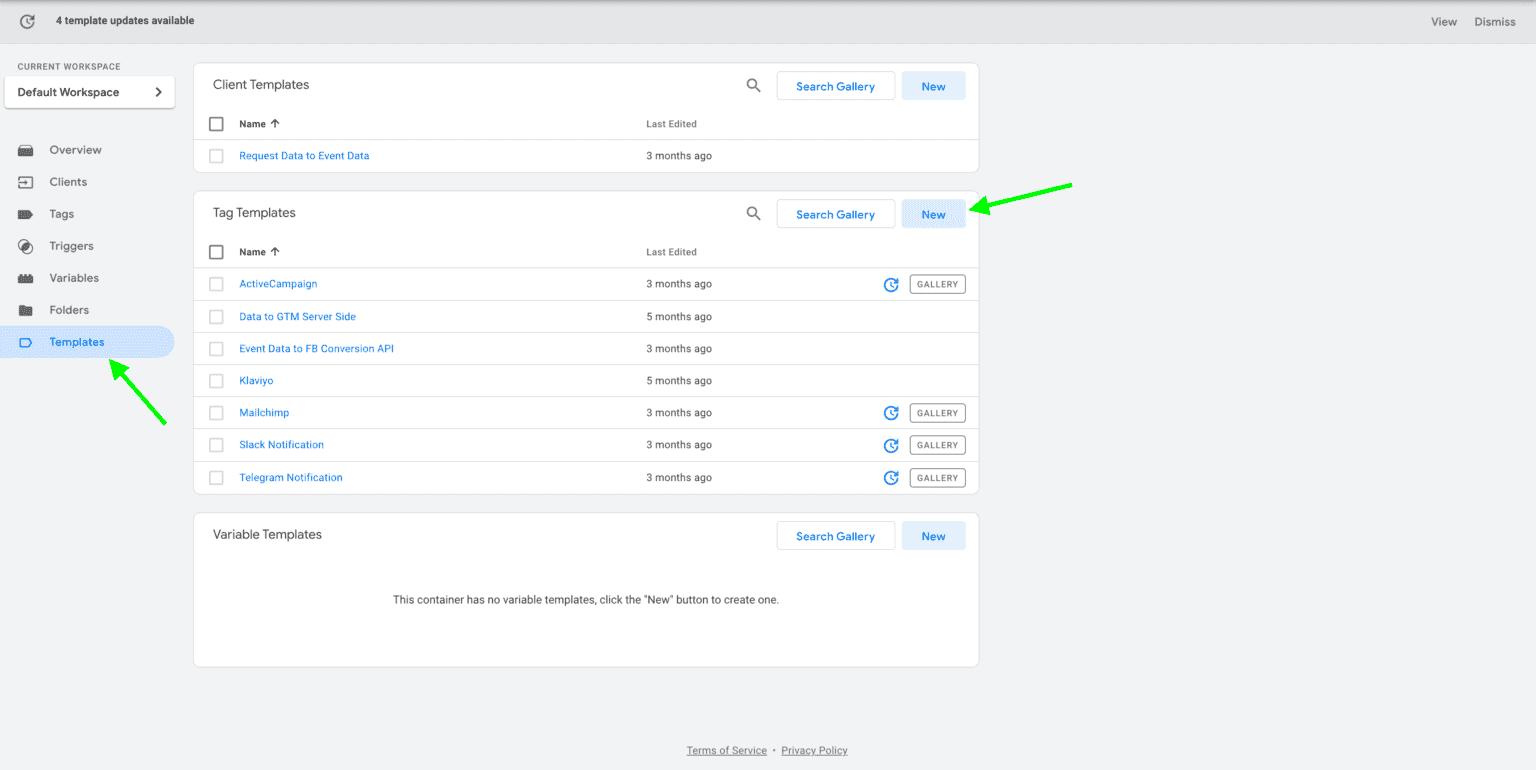1536x770 pixels.
Task: Open the Tags section
Action: pos(61,214)
